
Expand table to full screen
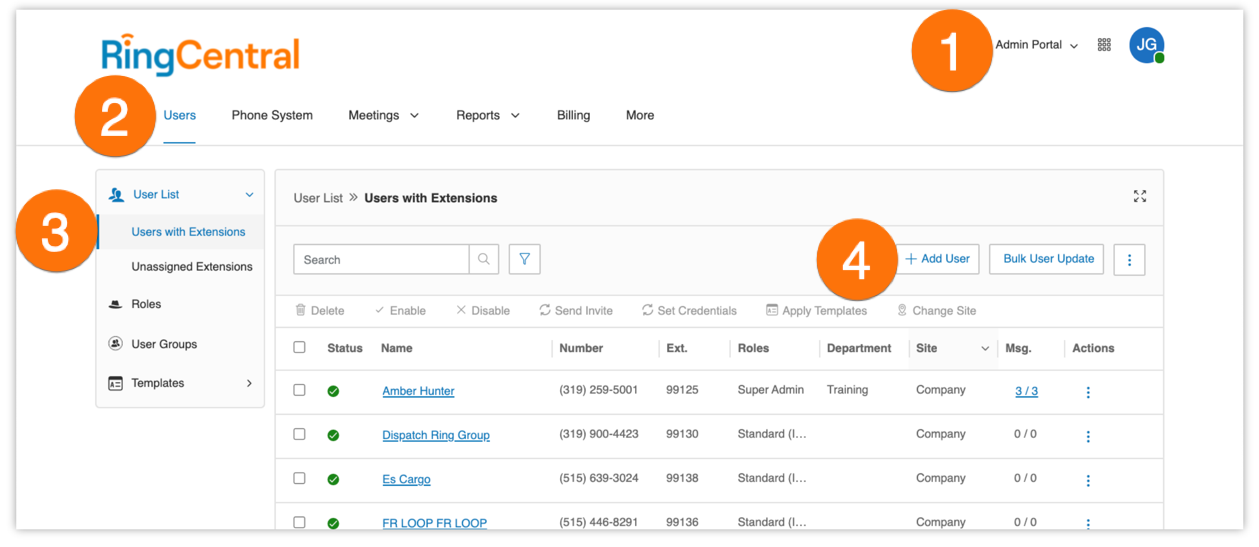(1140, 197)
